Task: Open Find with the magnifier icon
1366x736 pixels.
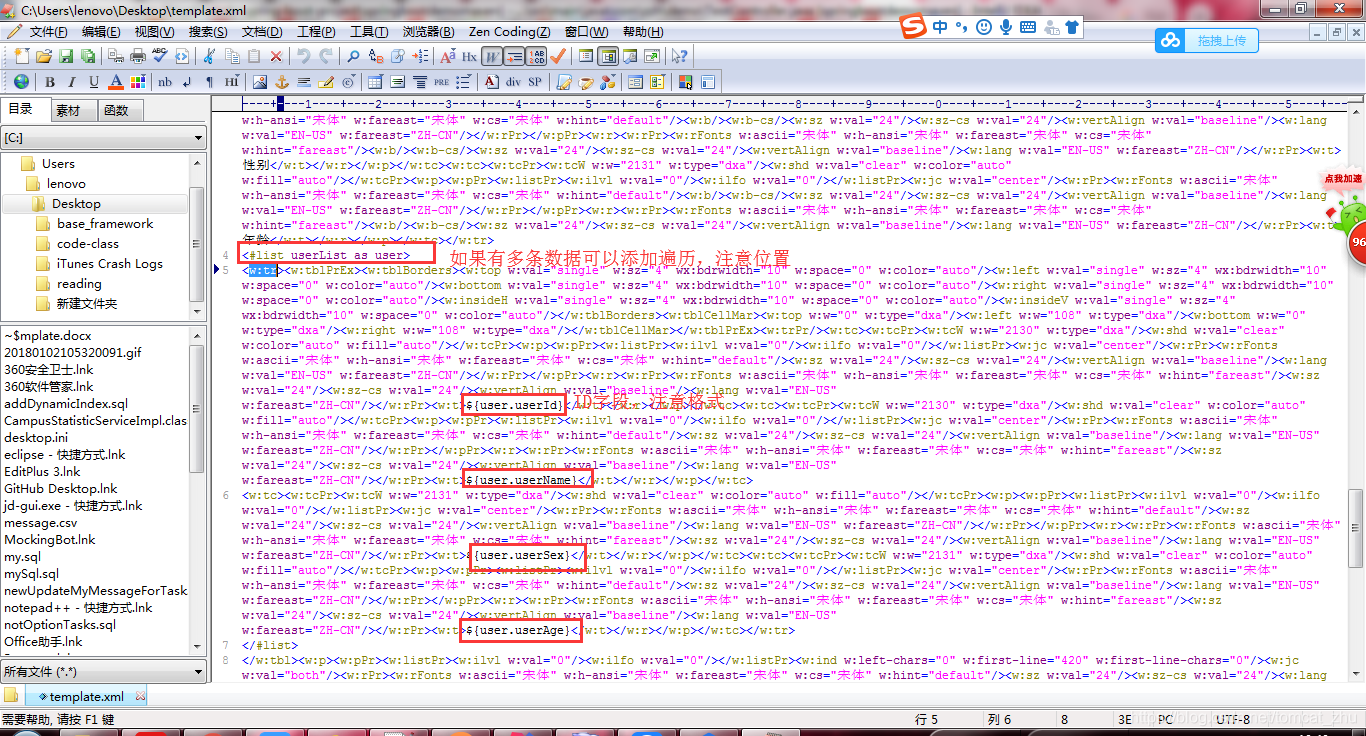Action: (x=353, y=56)
